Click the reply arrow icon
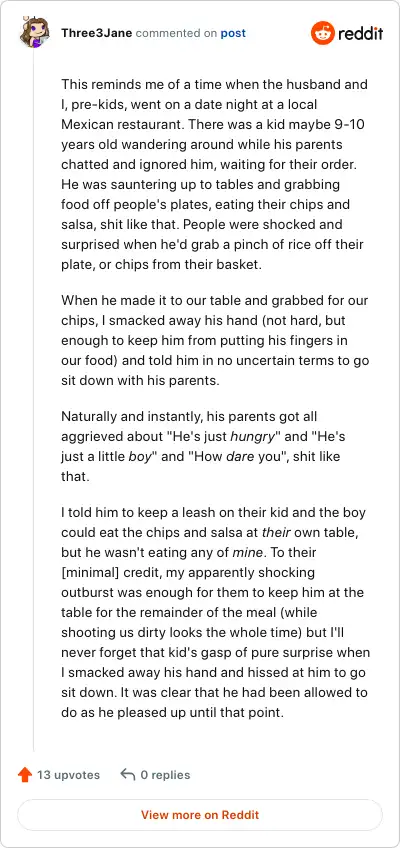This screenshot has height=848, width=400. [128, 774]
